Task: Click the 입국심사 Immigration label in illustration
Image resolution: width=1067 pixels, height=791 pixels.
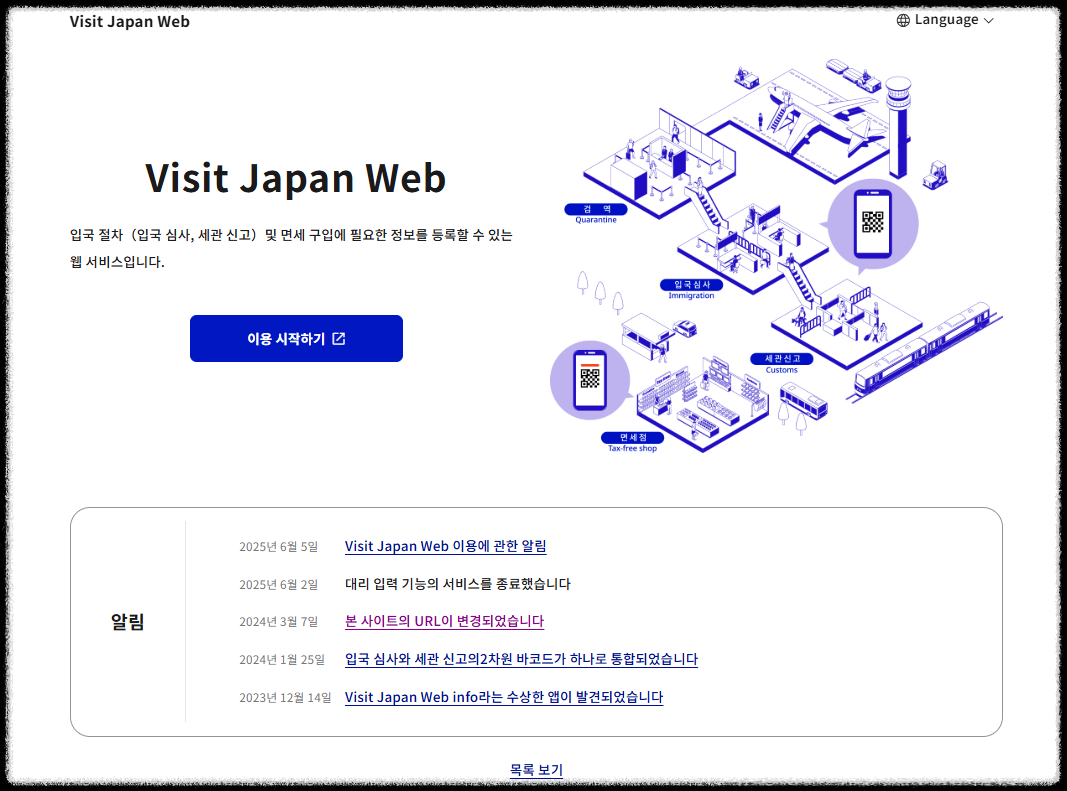Action: coord(691,289)
